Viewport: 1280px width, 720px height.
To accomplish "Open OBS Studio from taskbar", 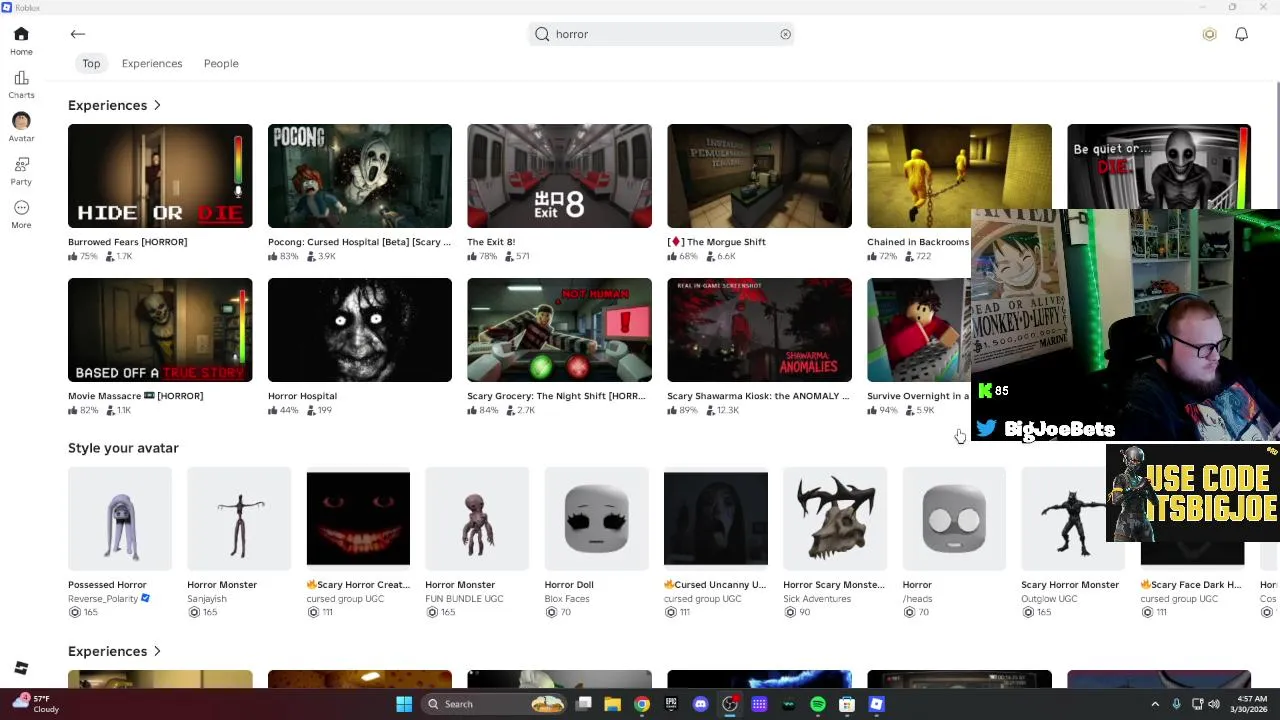I will (730, 704).
